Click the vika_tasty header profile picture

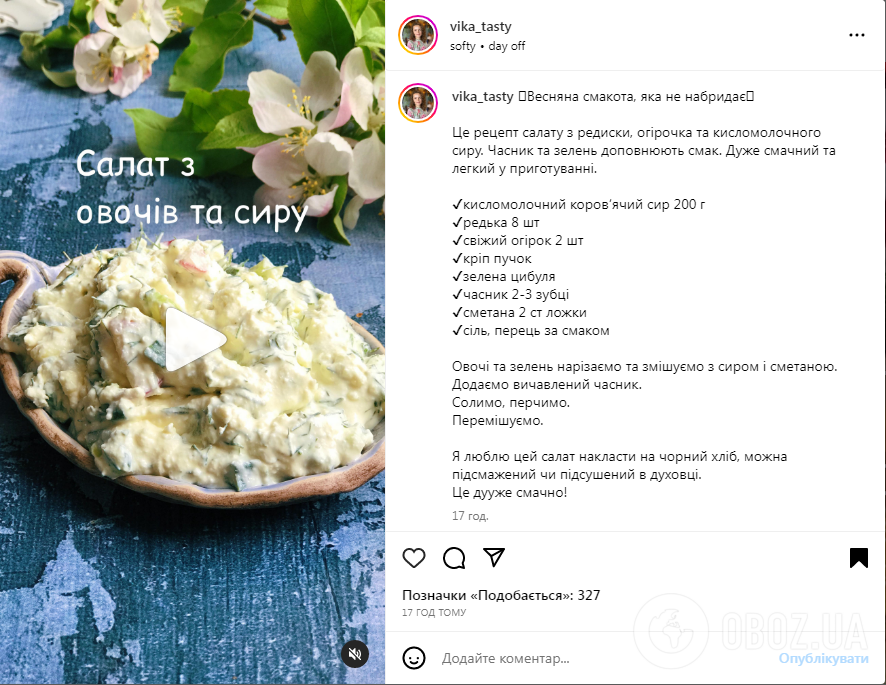pos(418,35)
